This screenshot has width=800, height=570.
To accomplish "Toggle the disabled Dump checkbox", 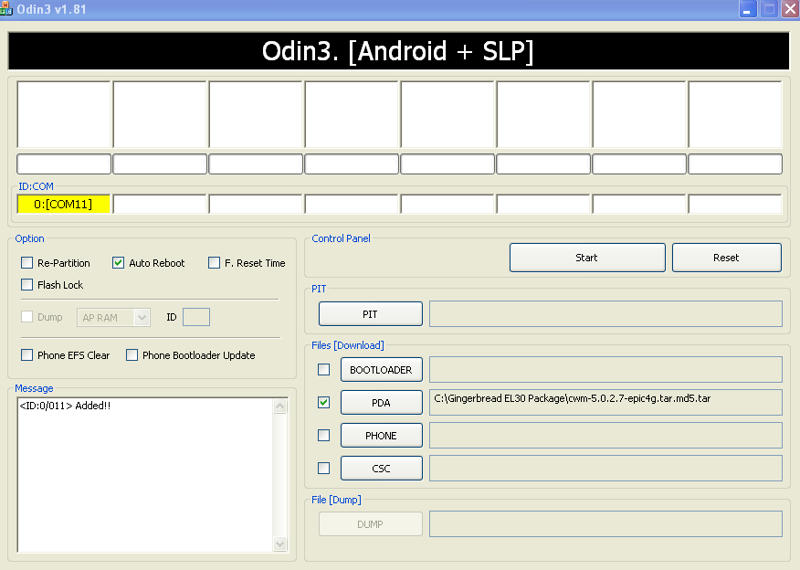I will tap(27, 316).
